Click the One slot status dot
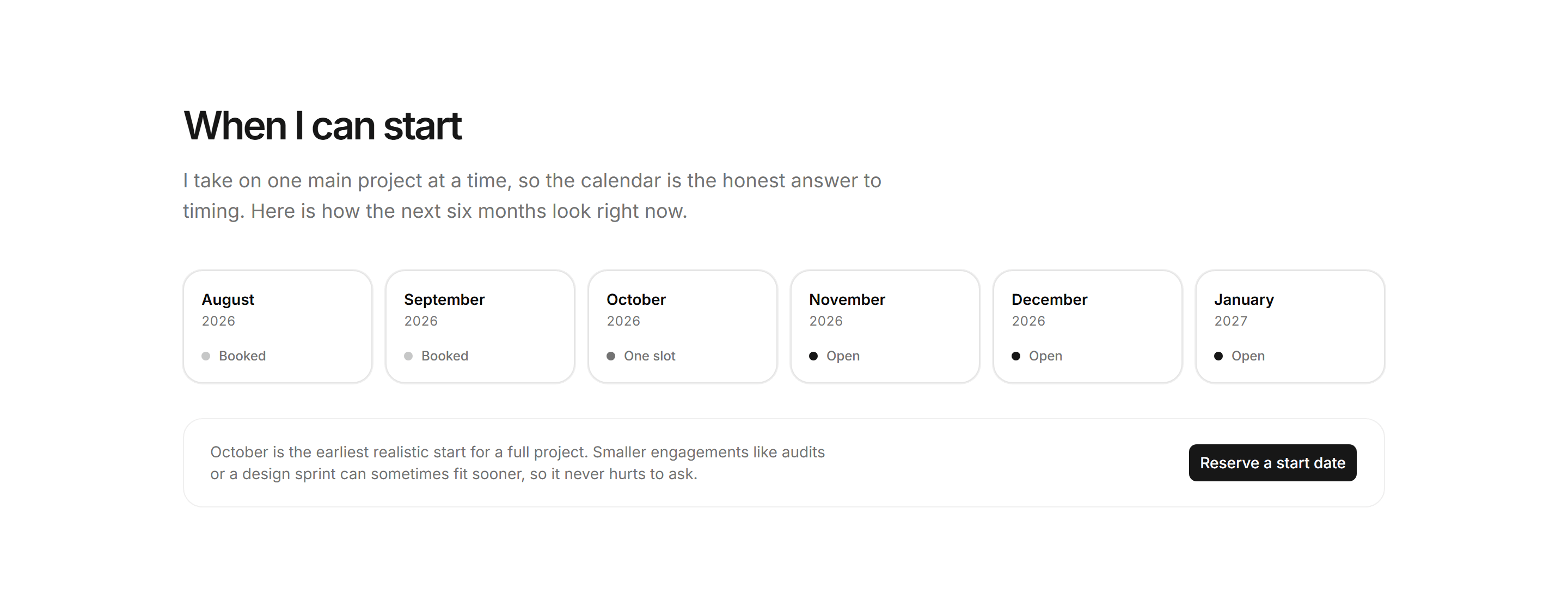The width and height of the screenshot is (1568, 612). 610,356
